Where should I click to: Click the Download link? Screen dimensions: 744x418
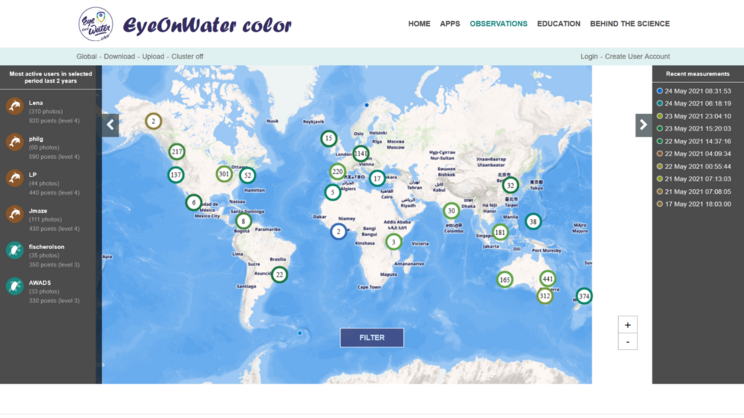coord(119,56)
